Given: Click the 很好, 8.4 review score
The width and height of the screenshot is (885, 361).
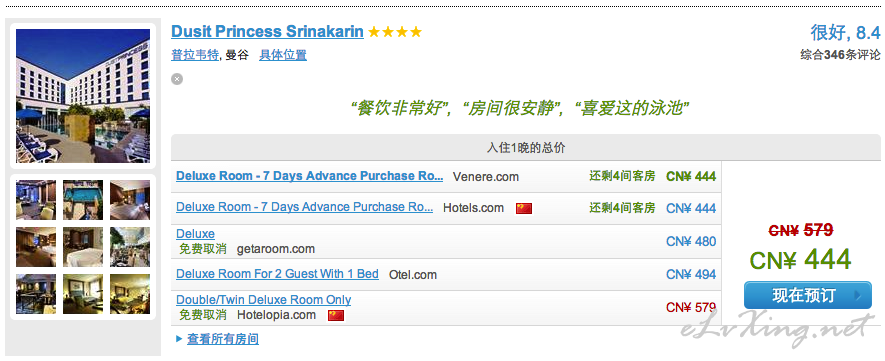Looking at the screenshot, I should pyautogui.click(x=845, y=33).
